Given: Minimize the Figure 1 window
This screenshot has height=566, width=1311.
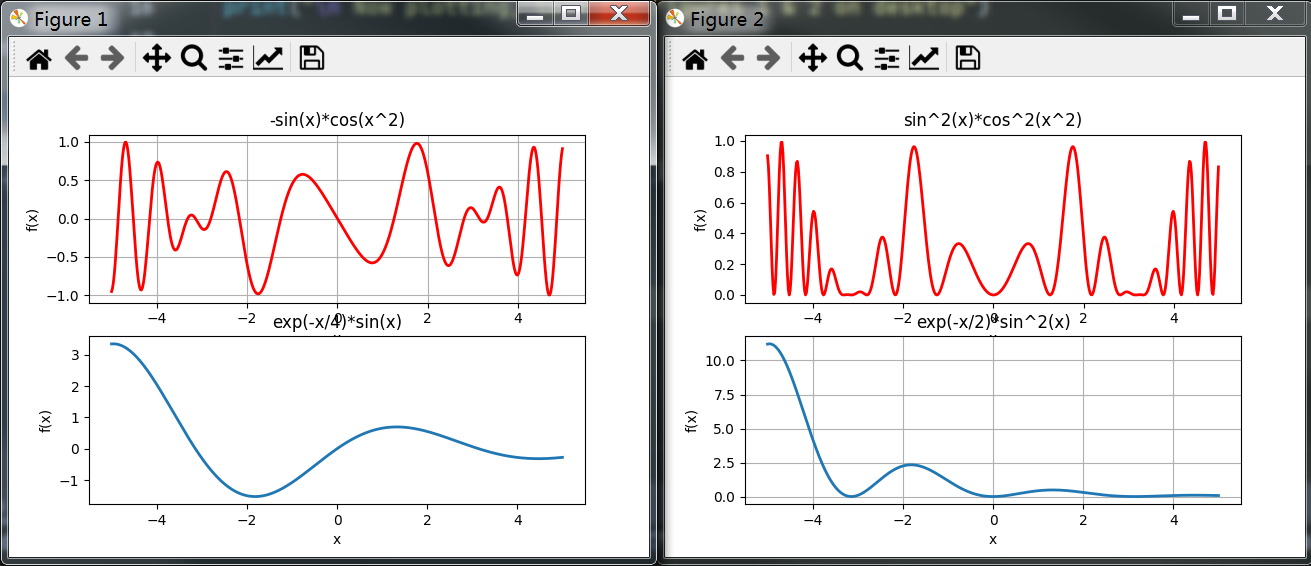Looking at the screenshot, I should pos(535,14).
